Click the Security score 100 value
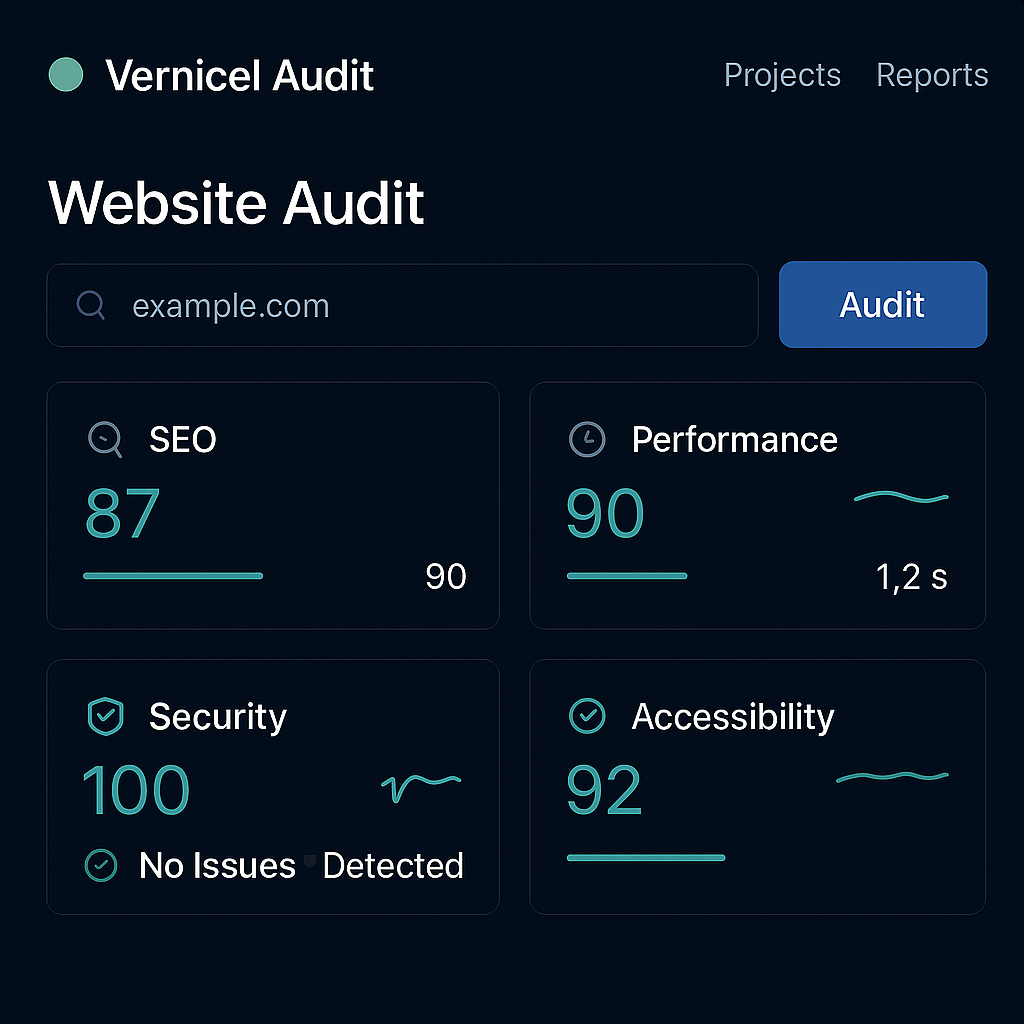This screenshot has width=1024, height=1024. point(136,791)
